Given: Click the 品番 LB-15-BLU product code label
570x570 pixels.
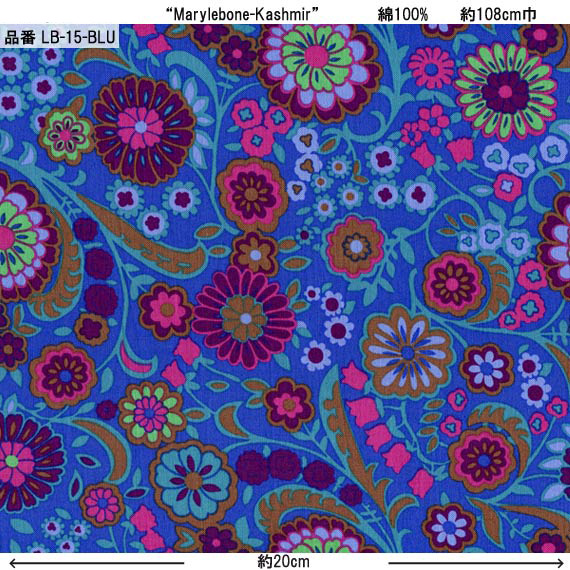Looking at the screenshot, I should pyautogui.click(x=60, y=37).
